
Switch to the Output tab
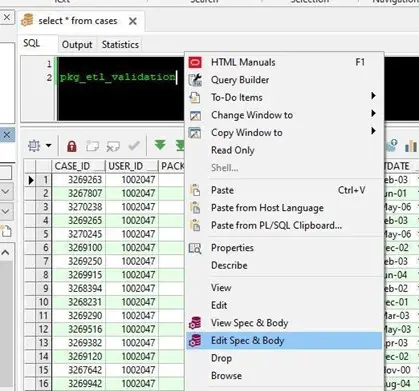tap(77, 45)
